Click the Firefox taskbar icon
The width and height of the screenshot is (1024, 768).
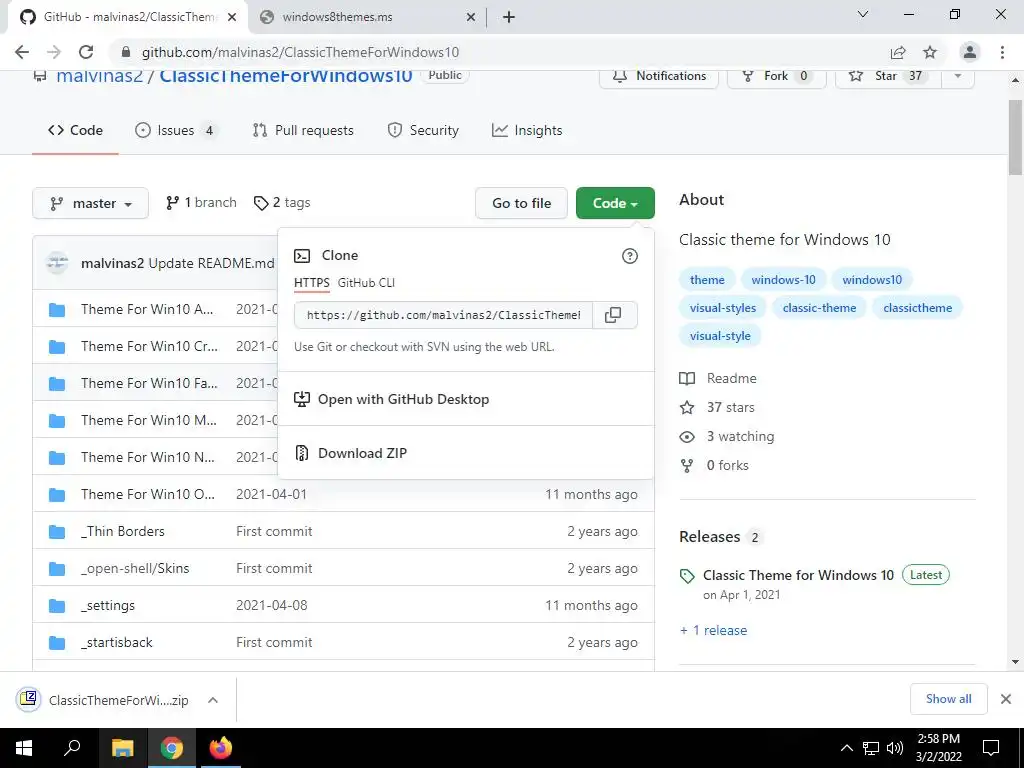pos(220,748)
